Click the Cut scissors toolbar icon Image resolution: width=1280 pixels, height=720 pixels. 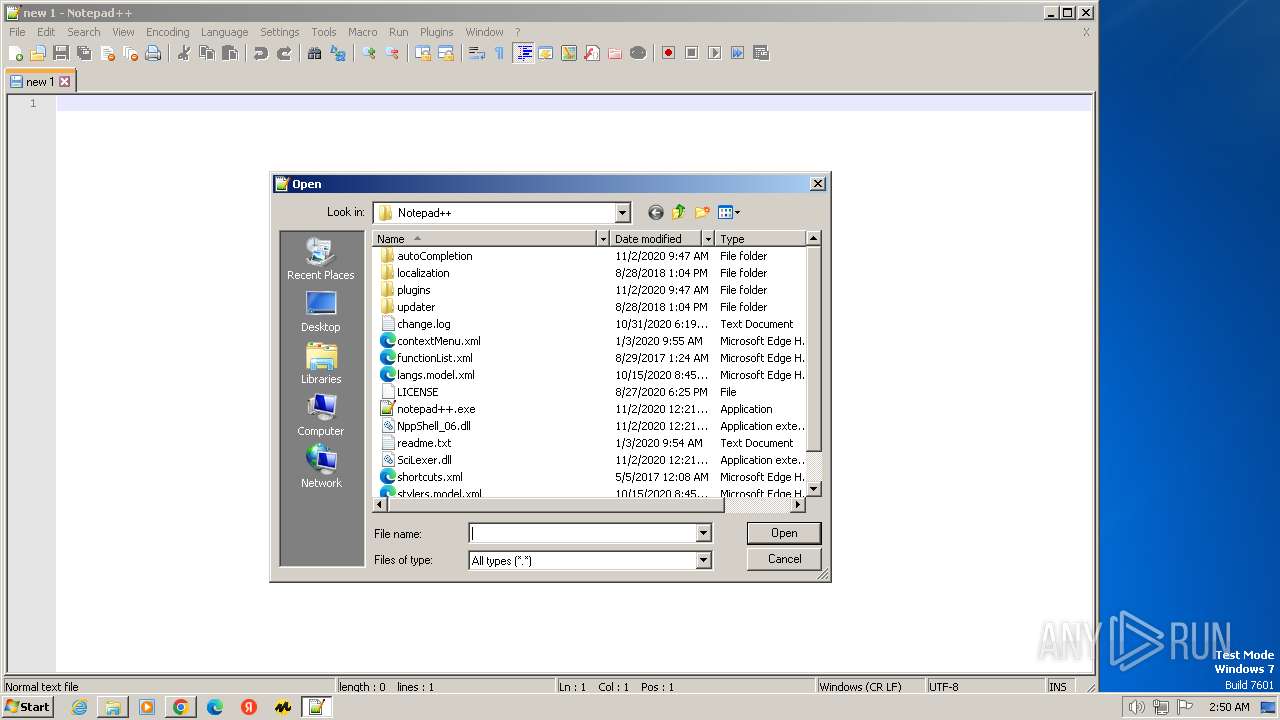[x=183, y=53]
